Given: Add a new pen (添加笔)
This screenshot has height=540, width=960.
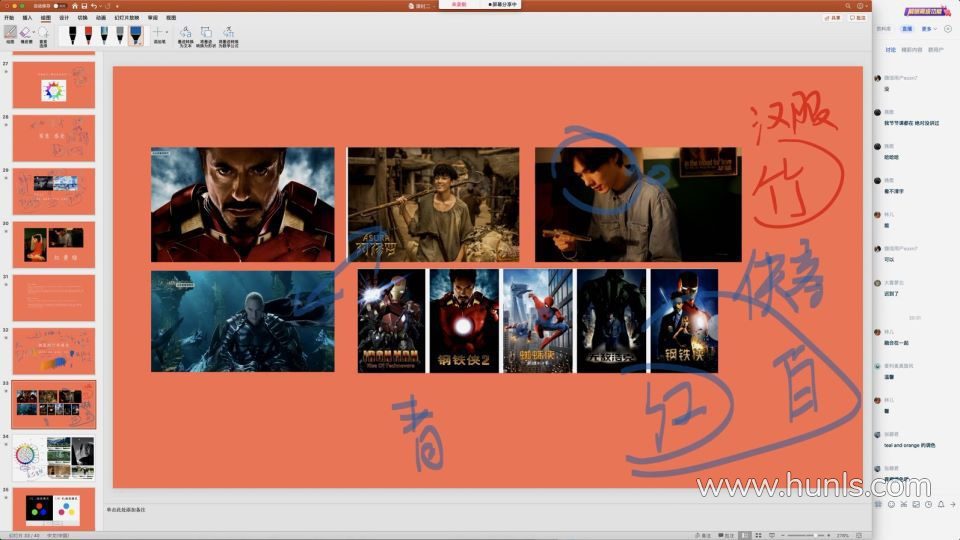Looking at the screenshot, I should (158, 35).
